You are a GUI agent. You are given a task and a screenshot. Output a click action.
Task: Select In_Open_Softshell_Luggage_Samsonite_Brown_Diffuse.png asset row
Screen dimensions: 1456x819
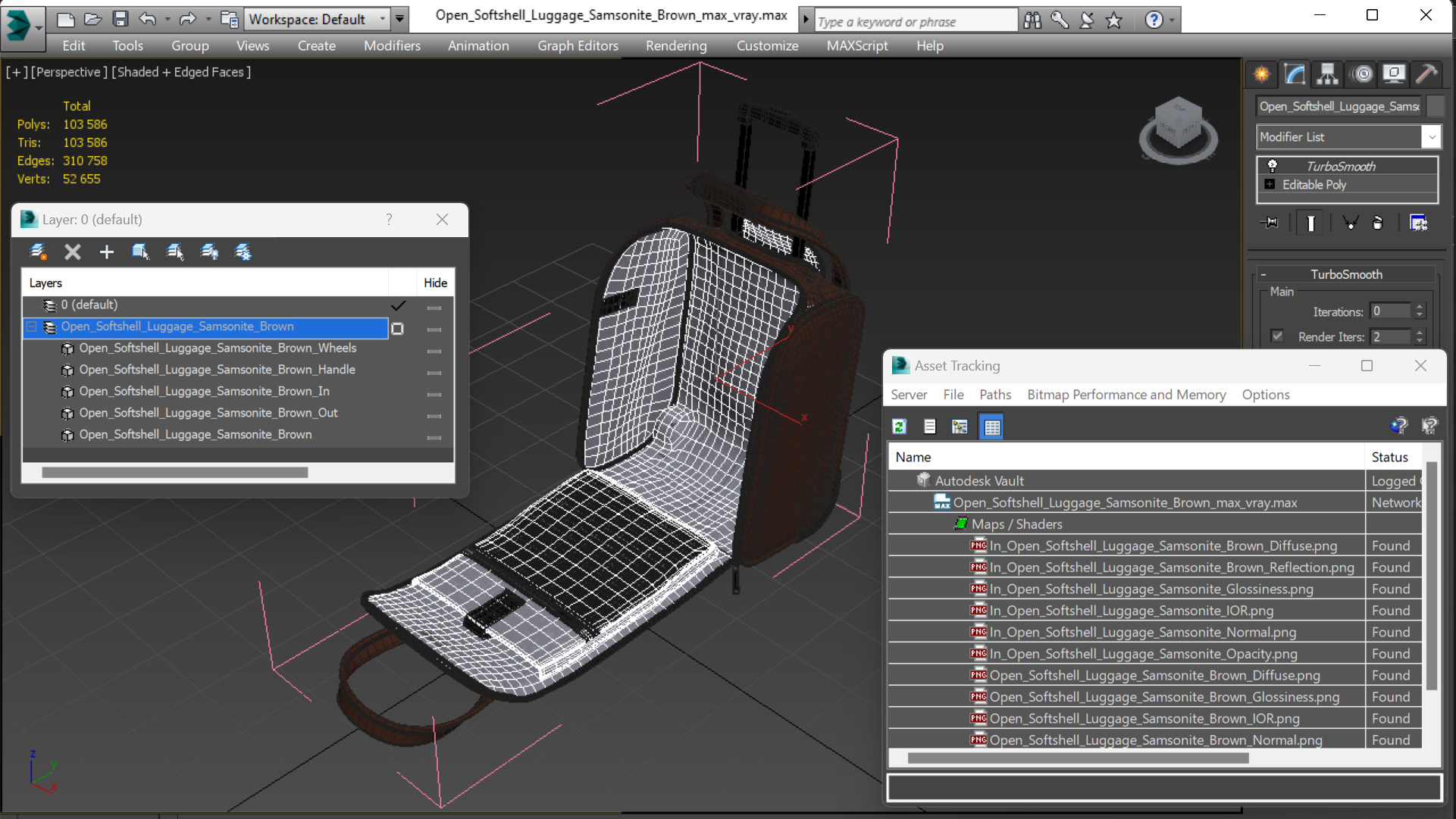[x=1155, y=545]
